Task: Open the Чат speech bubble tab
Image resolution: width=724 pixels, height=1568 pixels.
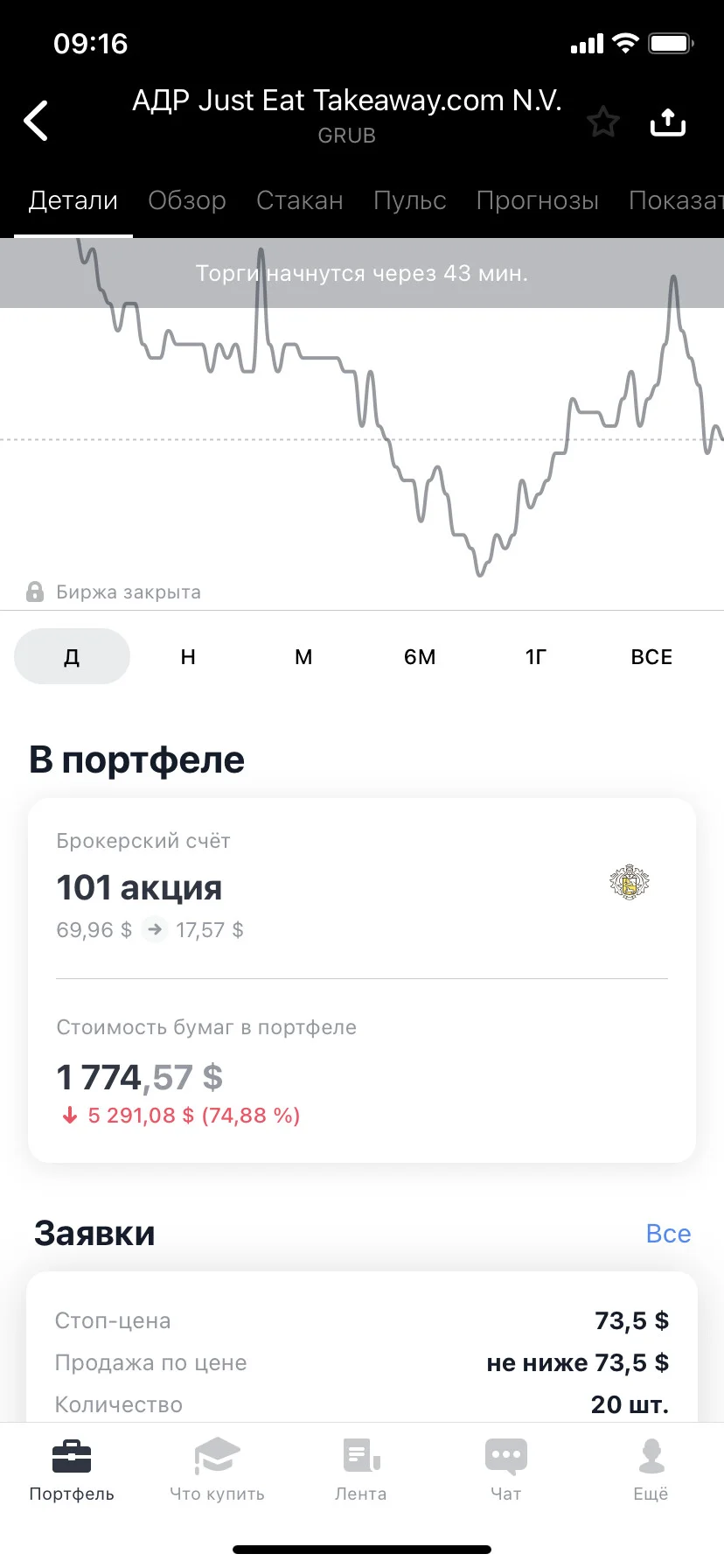Action: coord(506,1470)
